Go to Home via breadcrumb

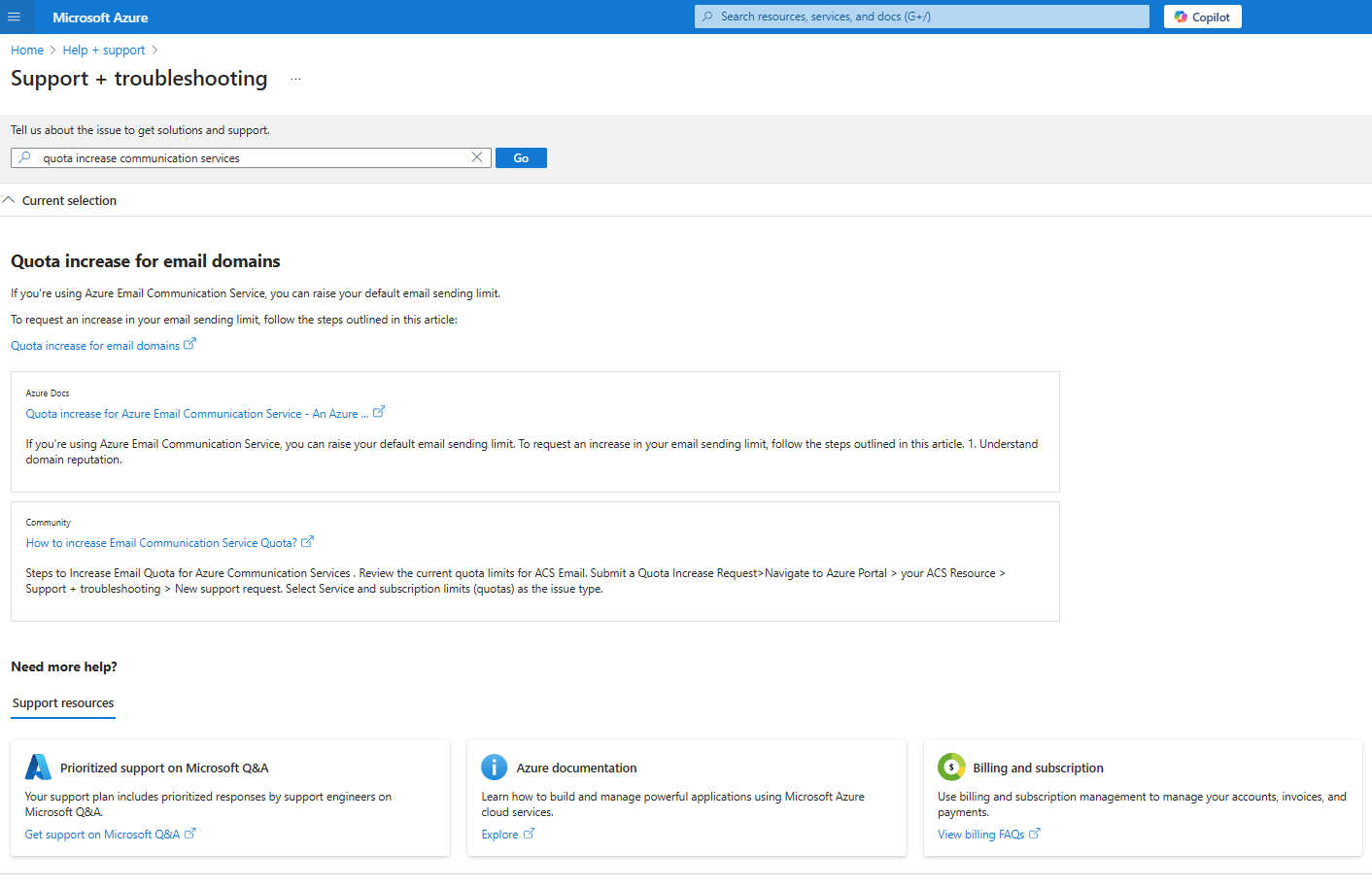(x=26, y=50)
